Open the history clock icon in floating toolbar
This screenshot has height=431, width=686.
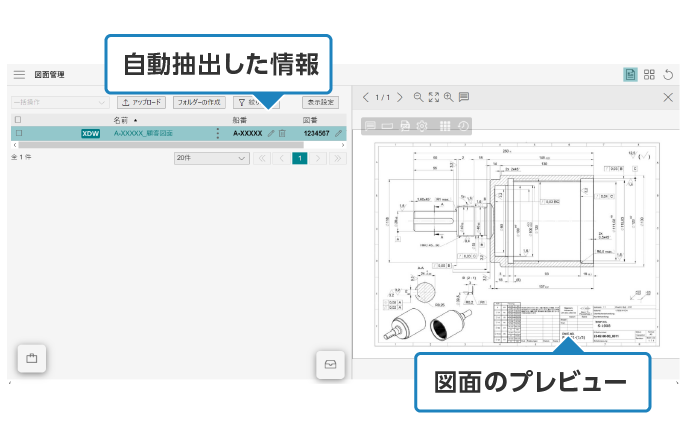[x=463, y=126]
